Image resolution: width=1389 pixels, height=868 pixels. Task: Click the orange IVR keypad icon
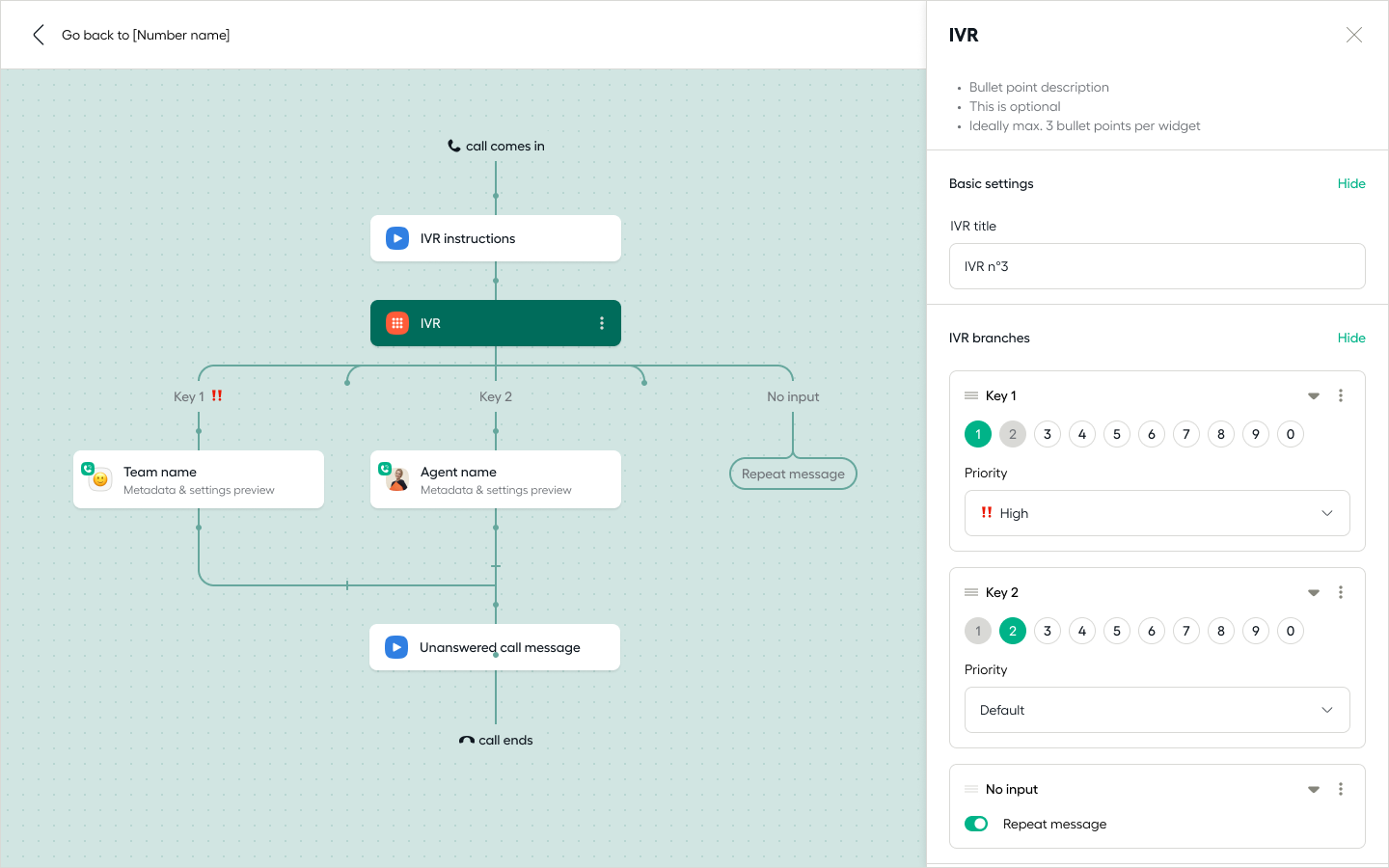tap(397, 323)
